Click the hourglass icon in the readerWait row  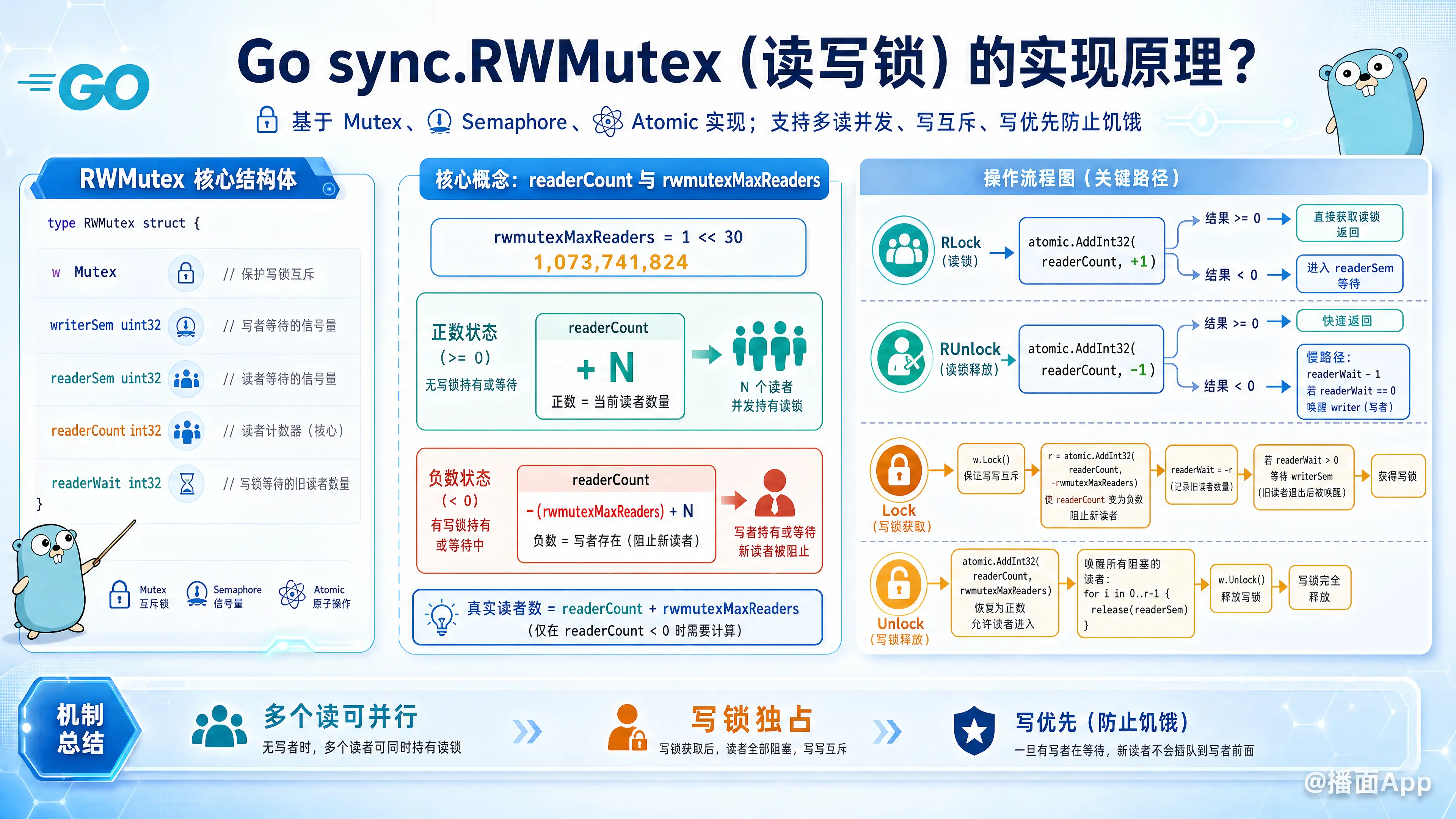187,484
